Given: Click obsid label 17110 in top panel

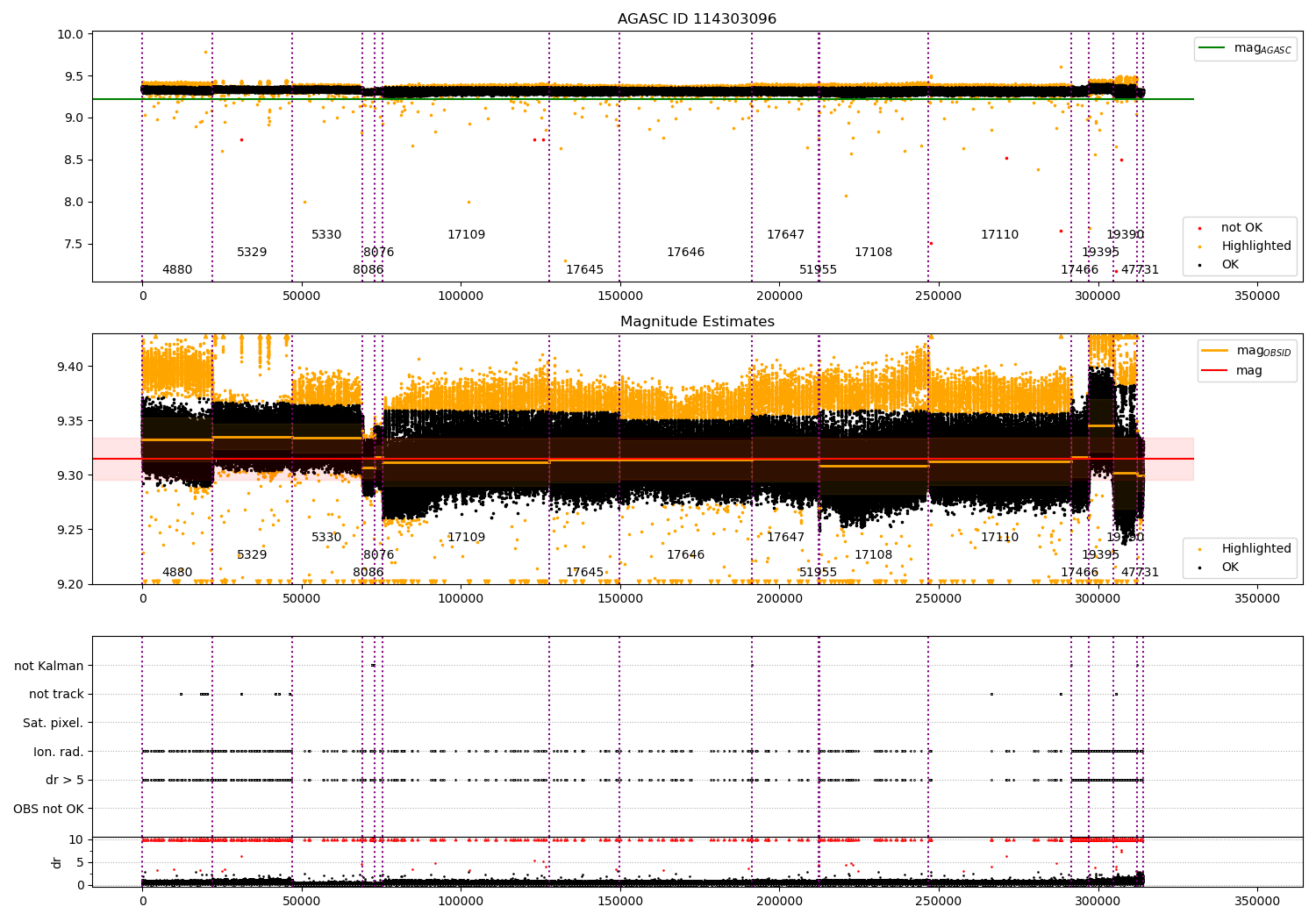Looking at the screenshot, I should (x=999, y=235).
